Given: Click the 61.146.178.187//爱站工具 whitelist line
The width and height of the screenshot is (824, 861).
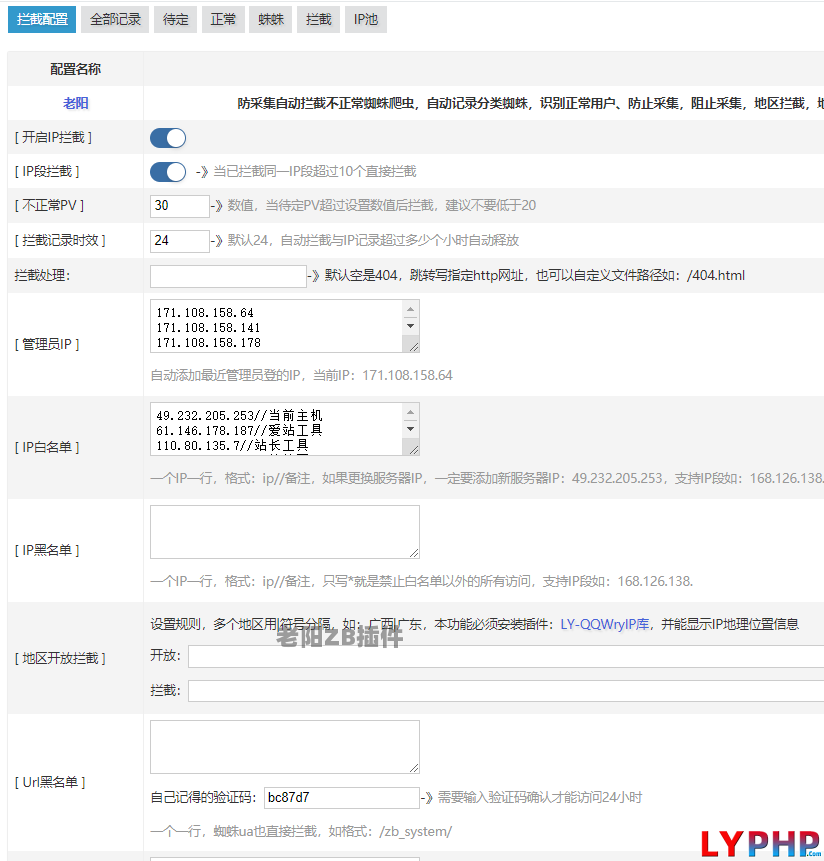Looking at the screenshot, I should 239,430.
